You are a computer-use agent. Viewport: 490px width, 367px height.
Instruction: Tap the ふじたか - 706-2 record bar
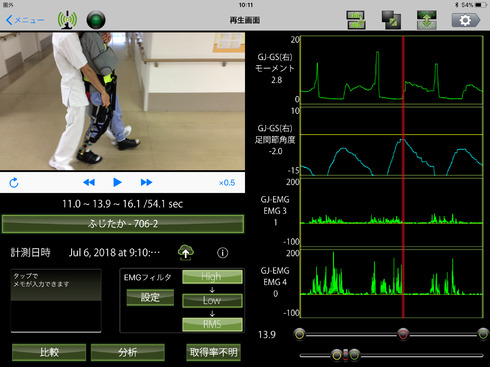123,224
